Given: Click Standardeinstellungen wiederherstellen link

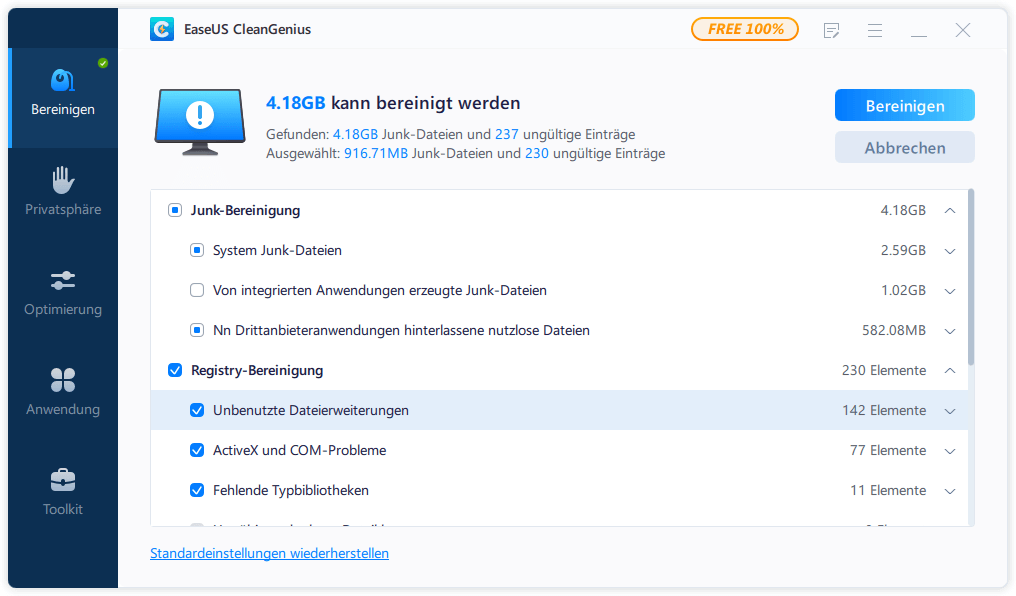Looking at the screenshot, I should pyautogui.click(x=270, y=553).
